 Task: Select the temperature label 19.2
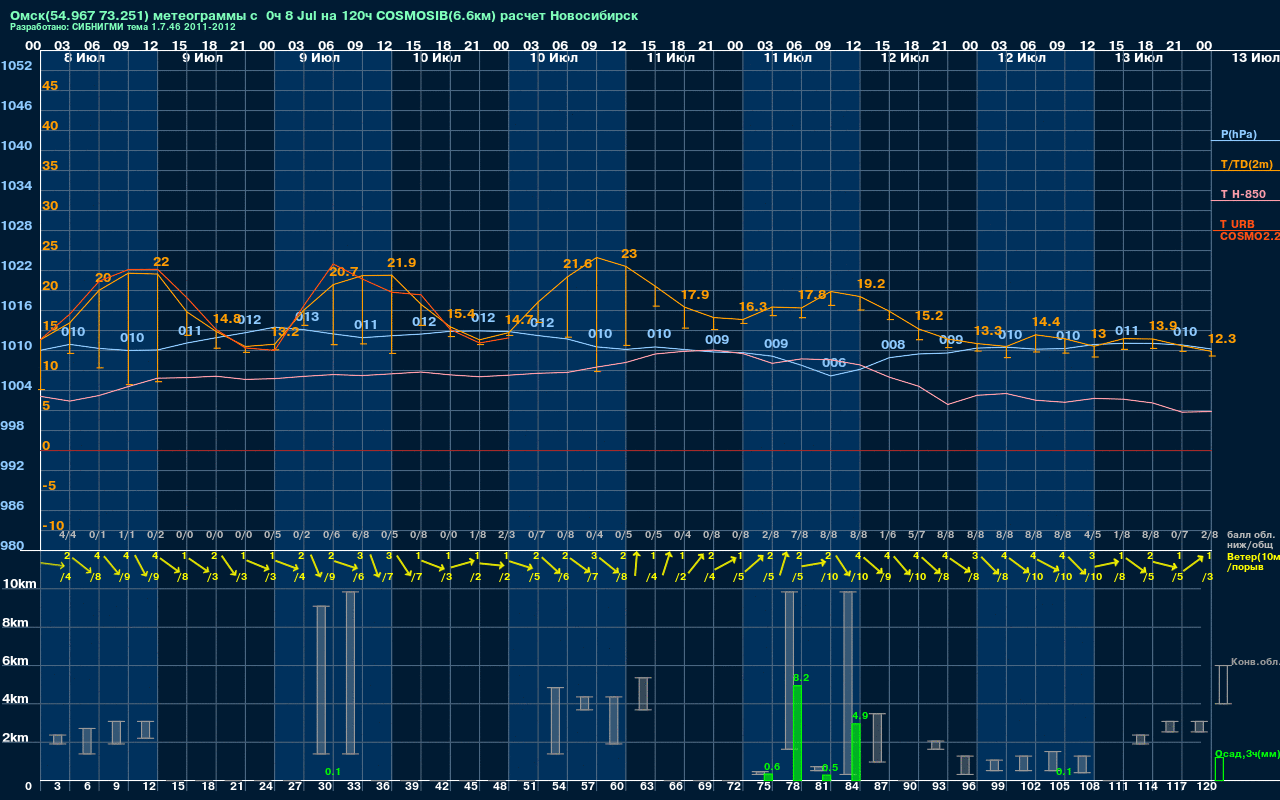point(871,284)
